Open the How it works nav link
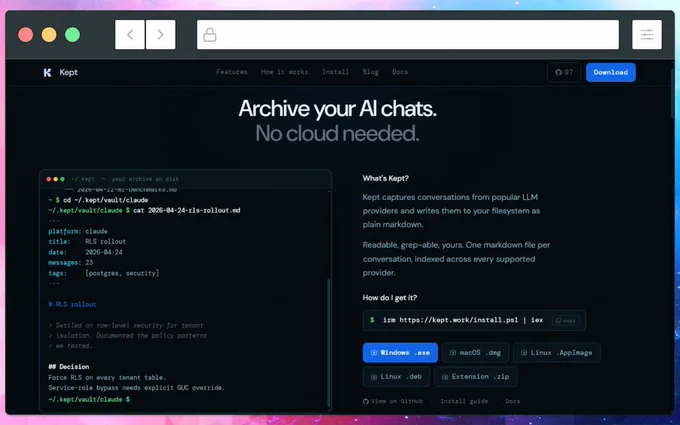 click(x=284, y=72)
